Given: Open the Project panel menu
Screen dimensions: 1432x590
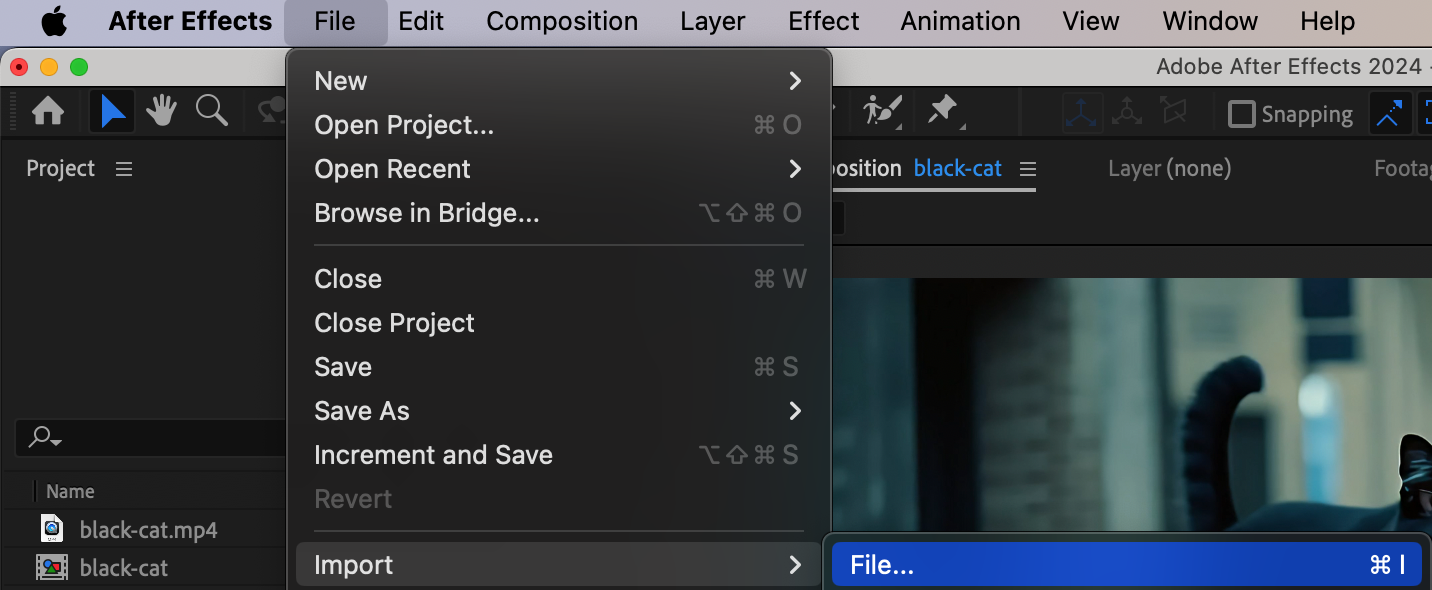Looking at the screenshot, I should click(x=124, y=169).
